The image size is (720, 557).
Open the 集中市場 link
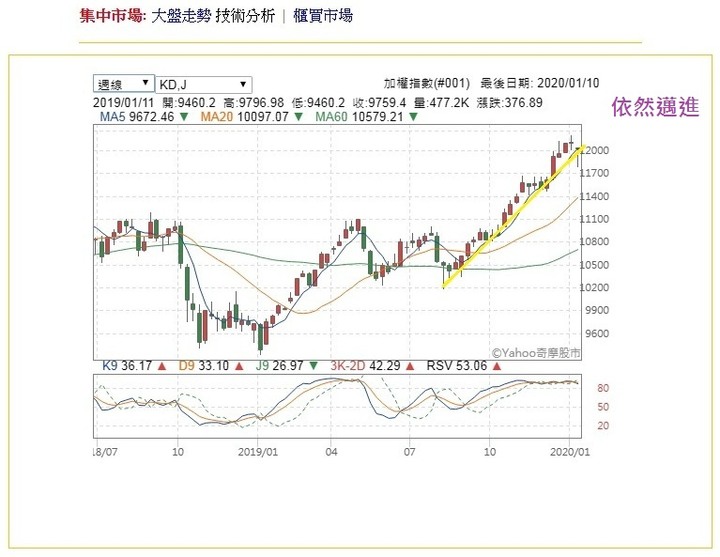(112, 16)
